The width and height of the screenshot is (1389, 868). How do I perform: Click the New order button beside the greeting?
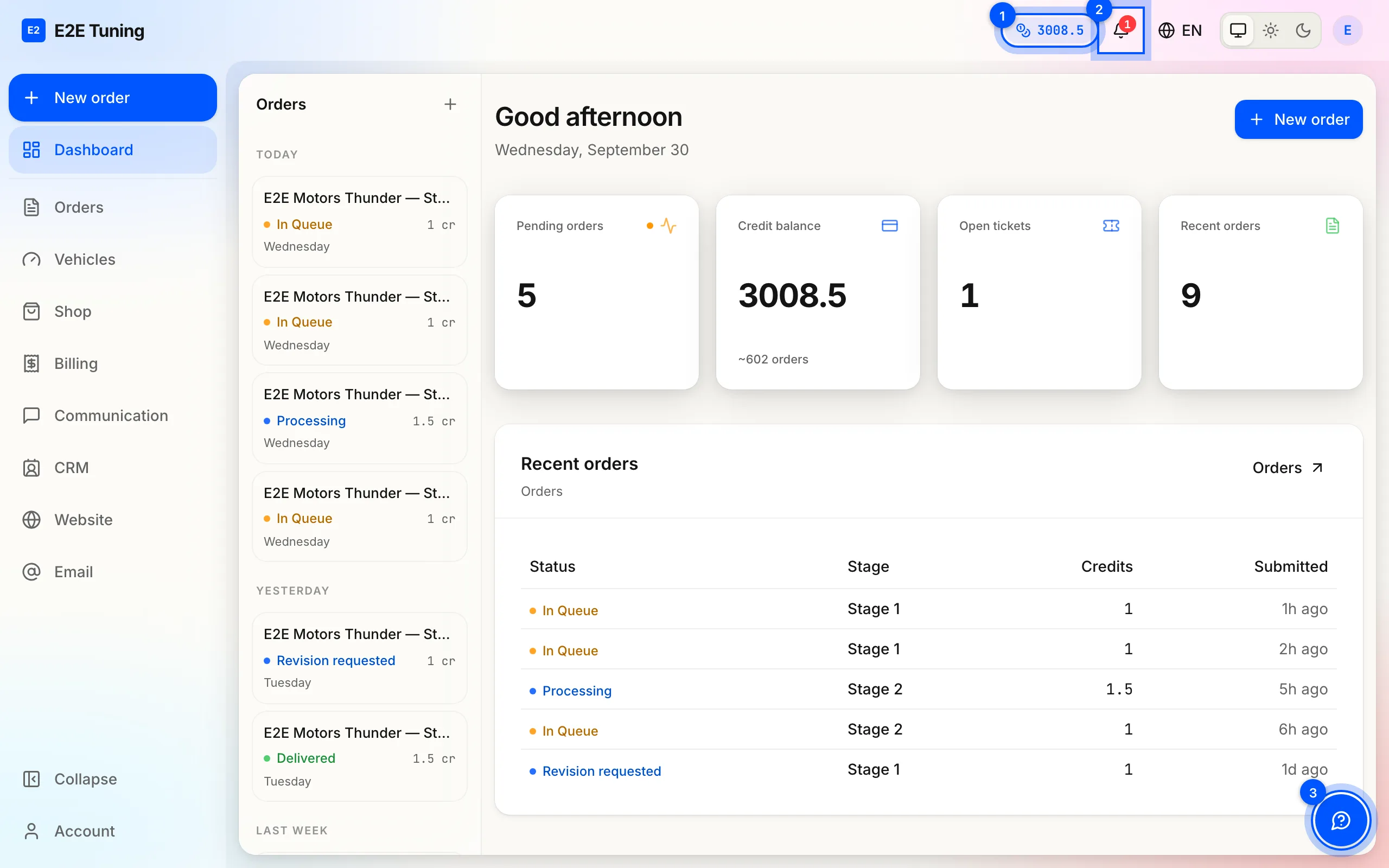pyautogui.click(x=1298, y=119)
